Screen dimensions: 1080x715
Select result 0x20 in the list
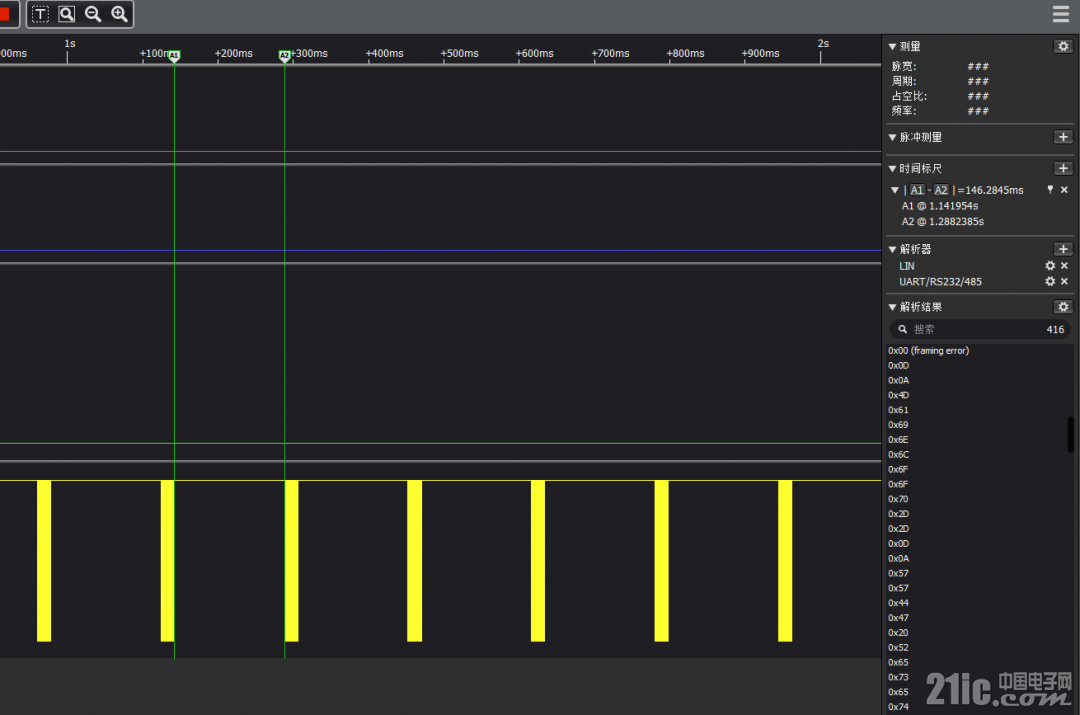[898, 632]
